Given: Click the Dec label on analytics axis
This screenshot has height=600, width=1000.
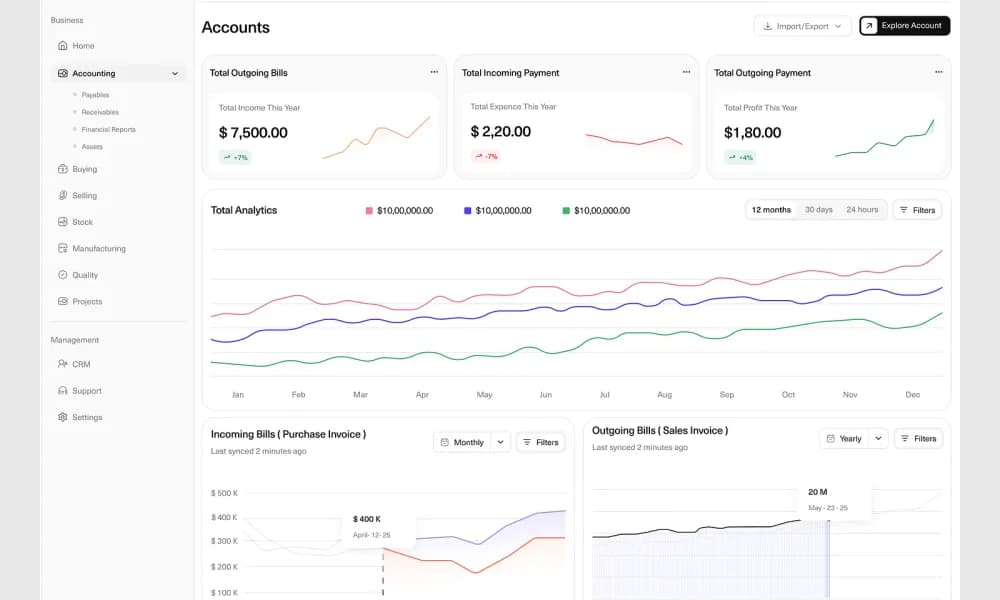Looking at the screenshot, I should coord(913,395).
